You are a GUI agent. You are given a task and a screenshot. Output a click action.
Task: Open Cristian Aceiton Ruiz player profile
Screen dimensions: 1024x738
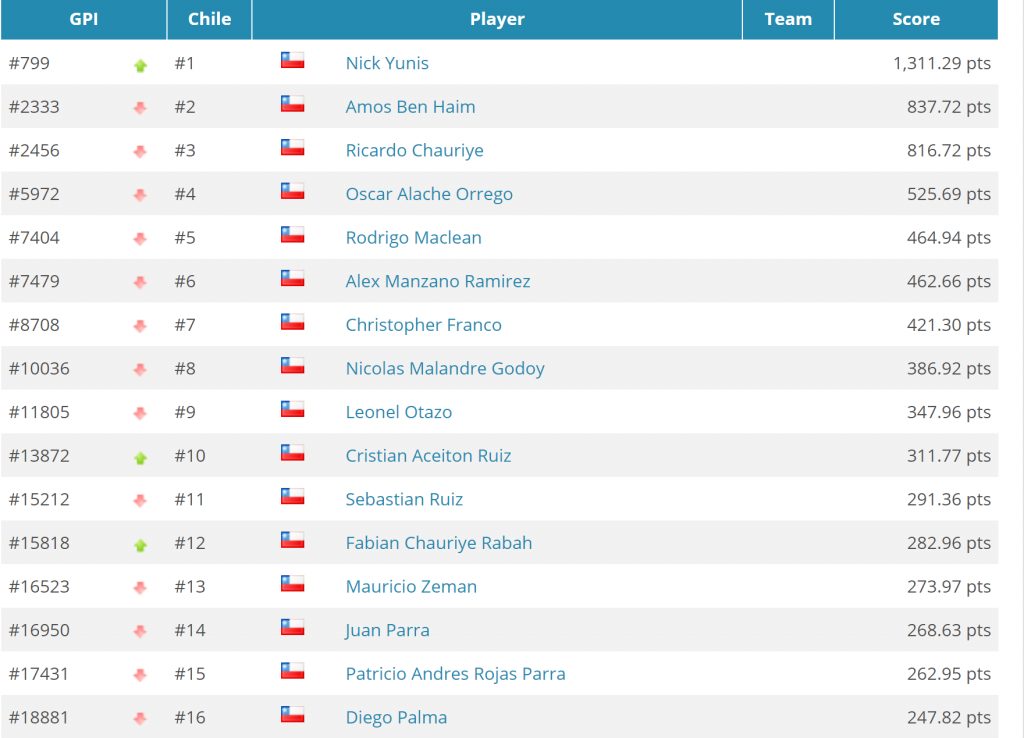click(428, 456)
